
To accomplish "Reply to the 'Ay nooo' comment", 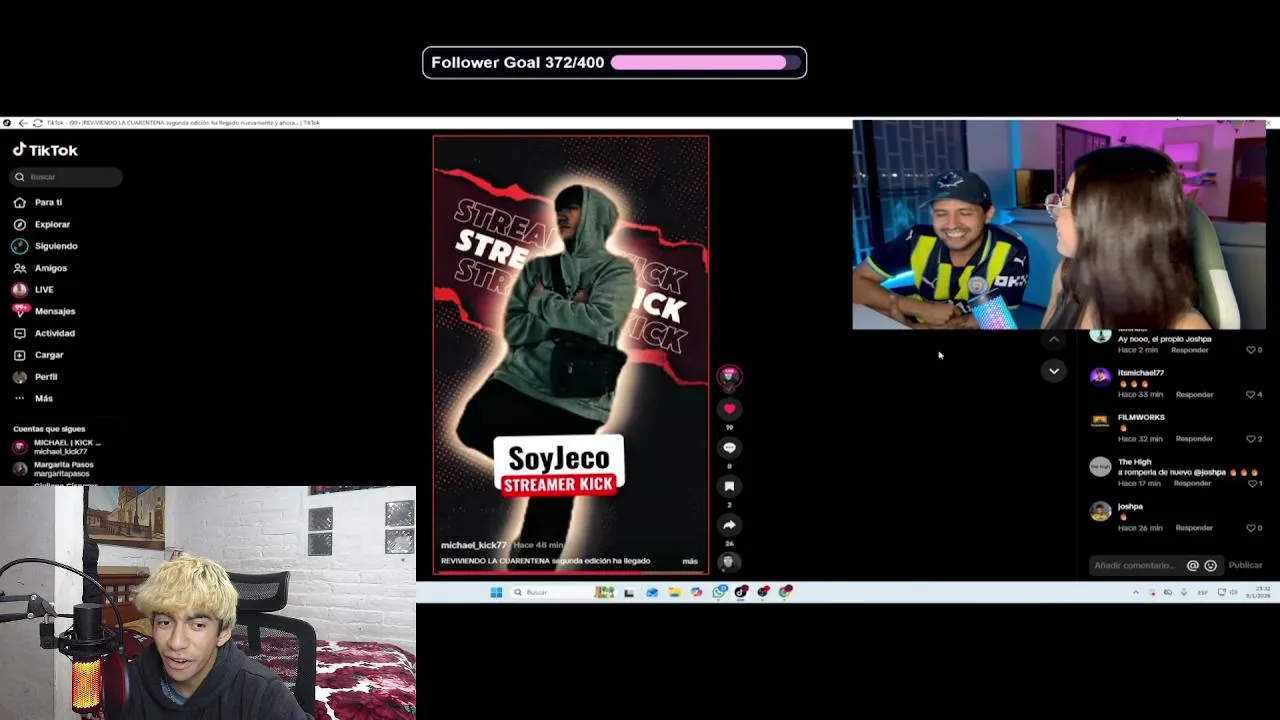I will tap(1190, 350).
